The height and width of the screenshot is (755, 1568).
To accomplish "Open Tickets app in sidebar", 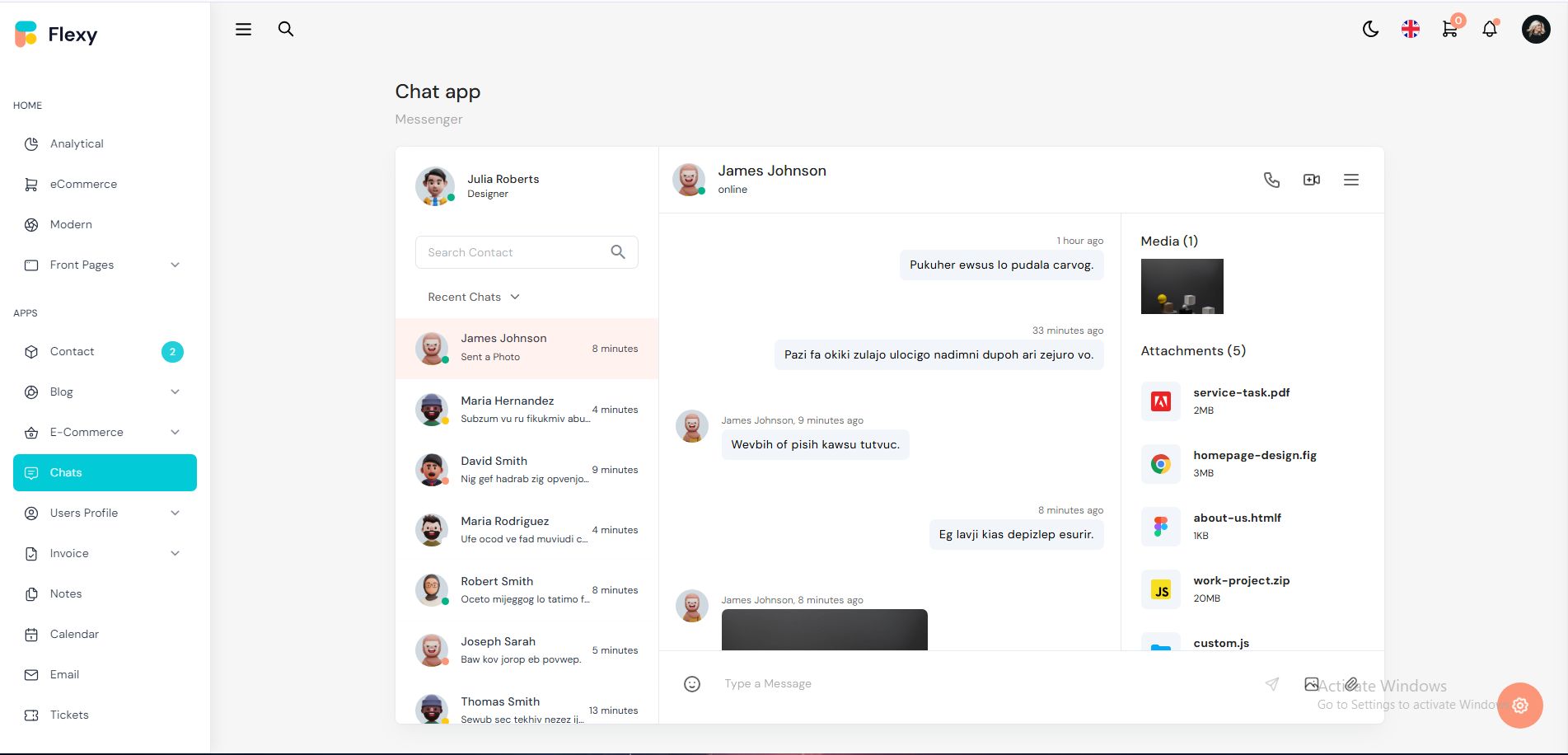I will [x=105, y=715].
